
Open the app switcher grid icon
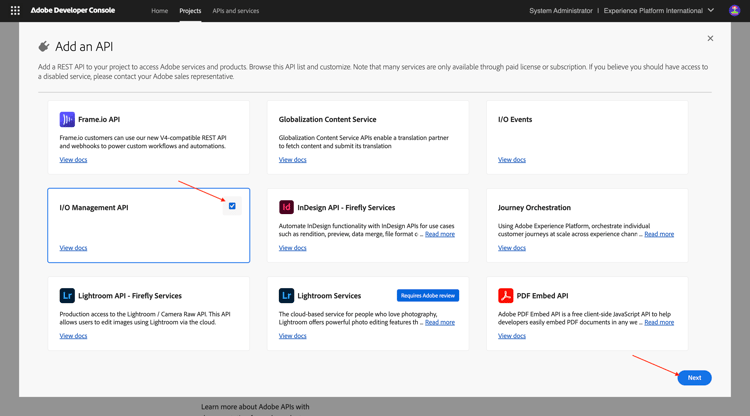[x=15, y=11]
